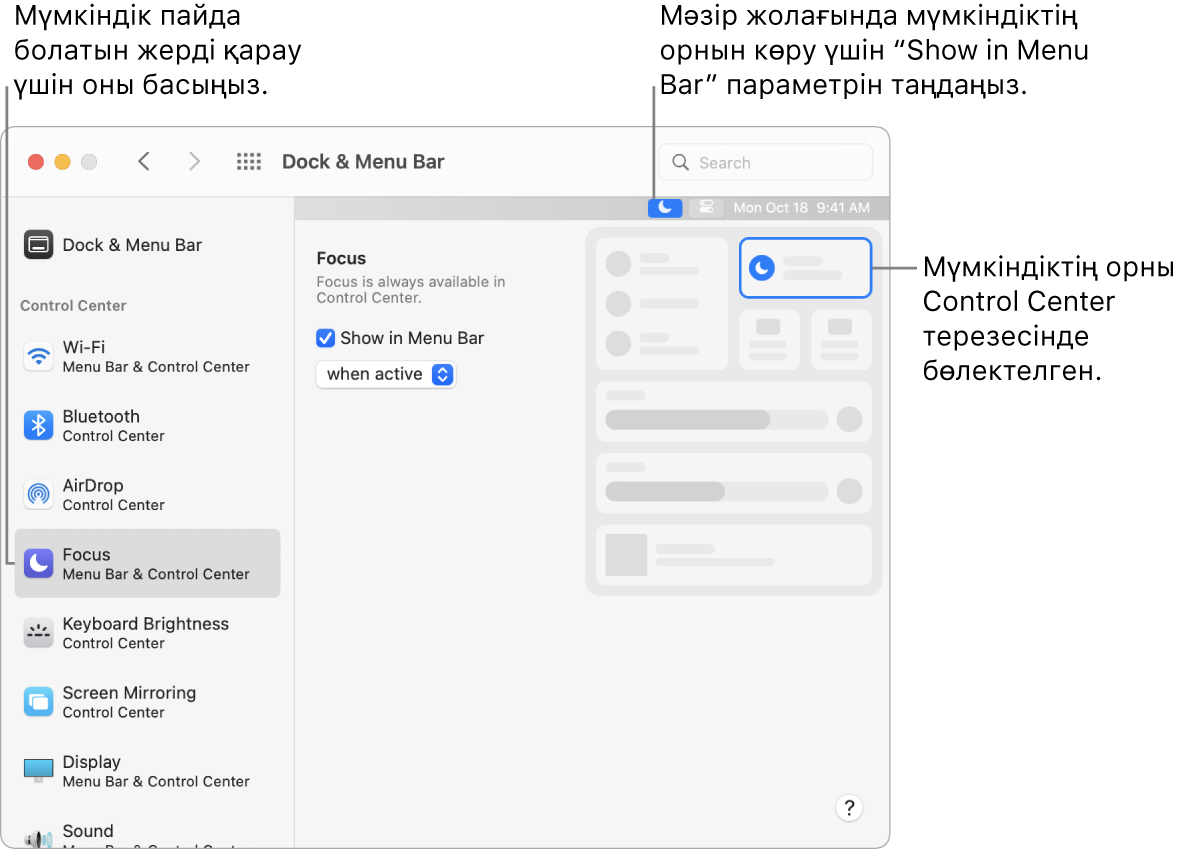Select the highlighted Focus tile in the preview
This screenshot has height=849, width=1184.
(x=805, y=267)
